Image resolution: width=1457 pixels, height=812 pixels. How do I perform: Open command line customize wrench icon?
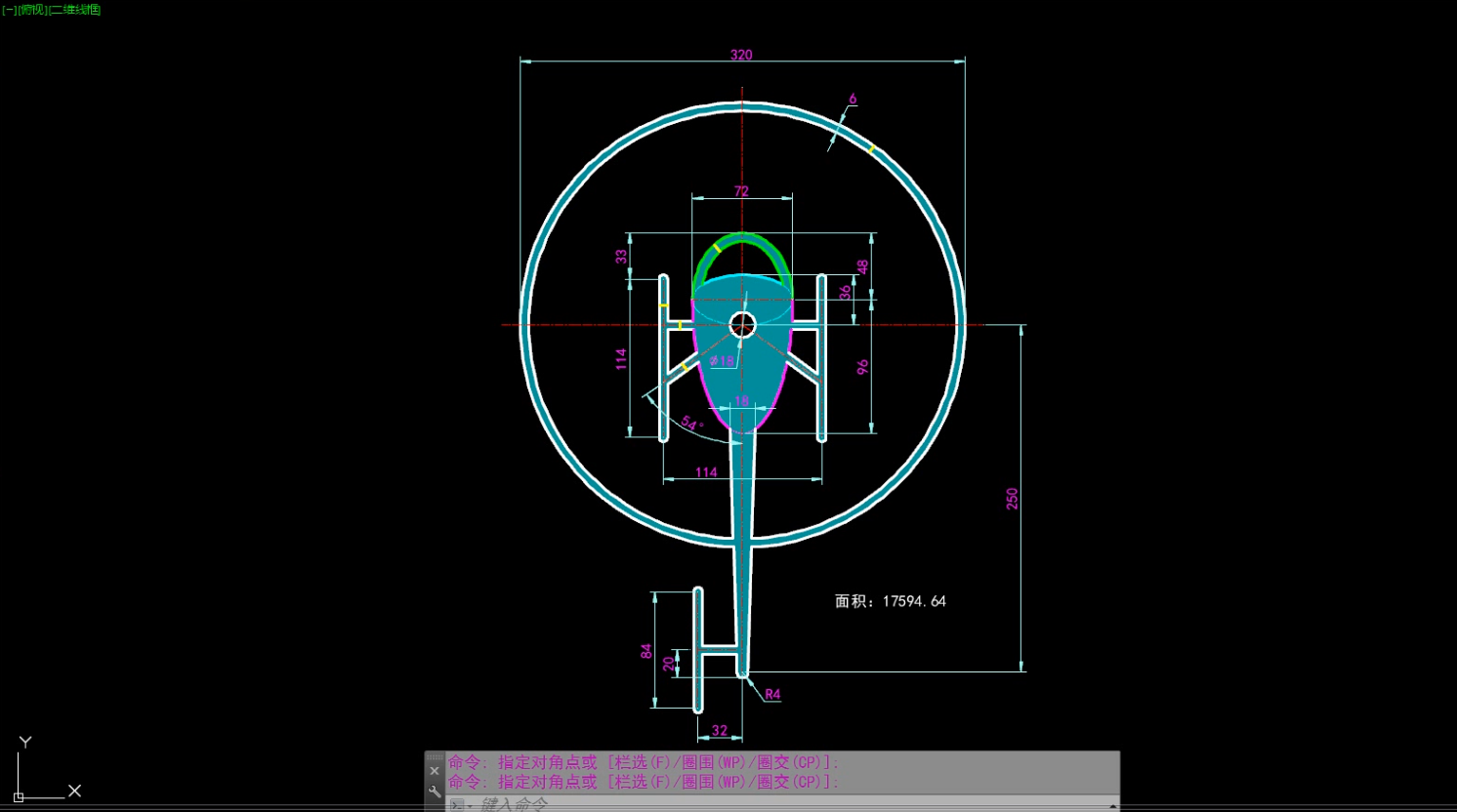(x=435, y=792)
